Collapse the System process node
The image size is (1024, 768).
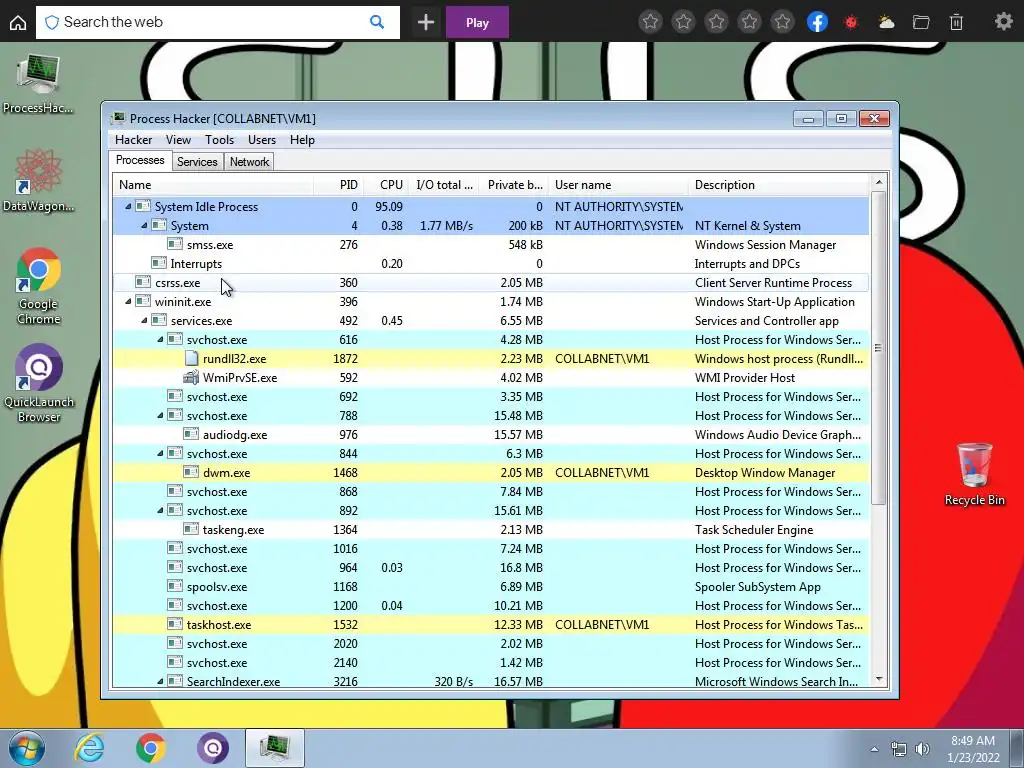click(x=144, y=225)
